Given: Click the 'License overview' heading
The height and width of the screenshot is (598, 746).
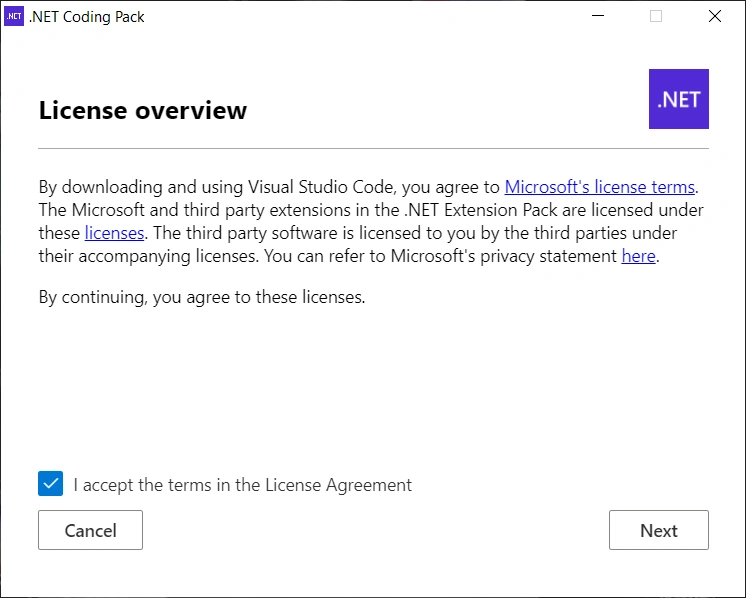Looking at the screenshot, I should pyautogui.click(x=143, y=110).
